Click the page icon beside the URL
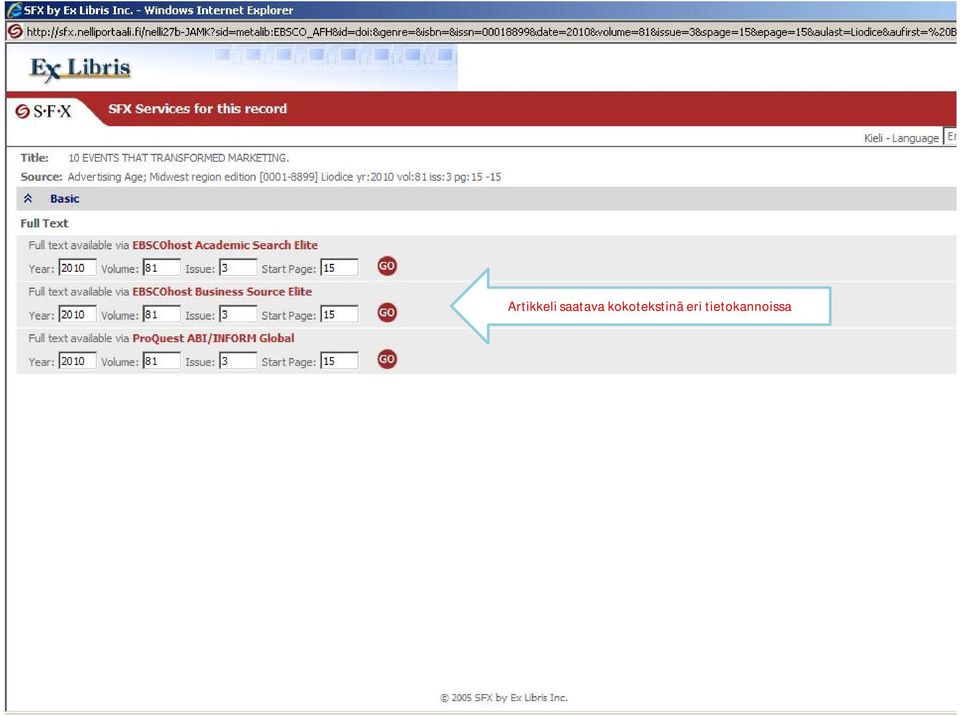Viewport: 960px width, 716px height. click(15, 31)
